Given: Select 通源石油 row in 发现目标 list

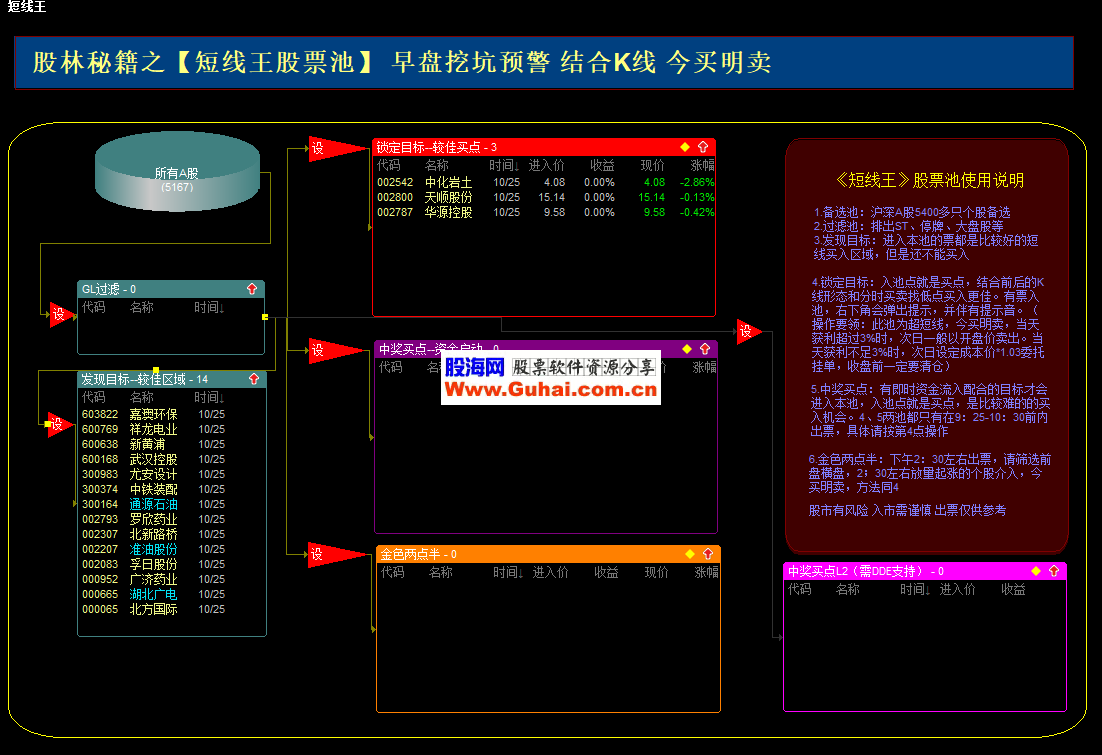Looking at the screenshot, I should coord(153,504).
